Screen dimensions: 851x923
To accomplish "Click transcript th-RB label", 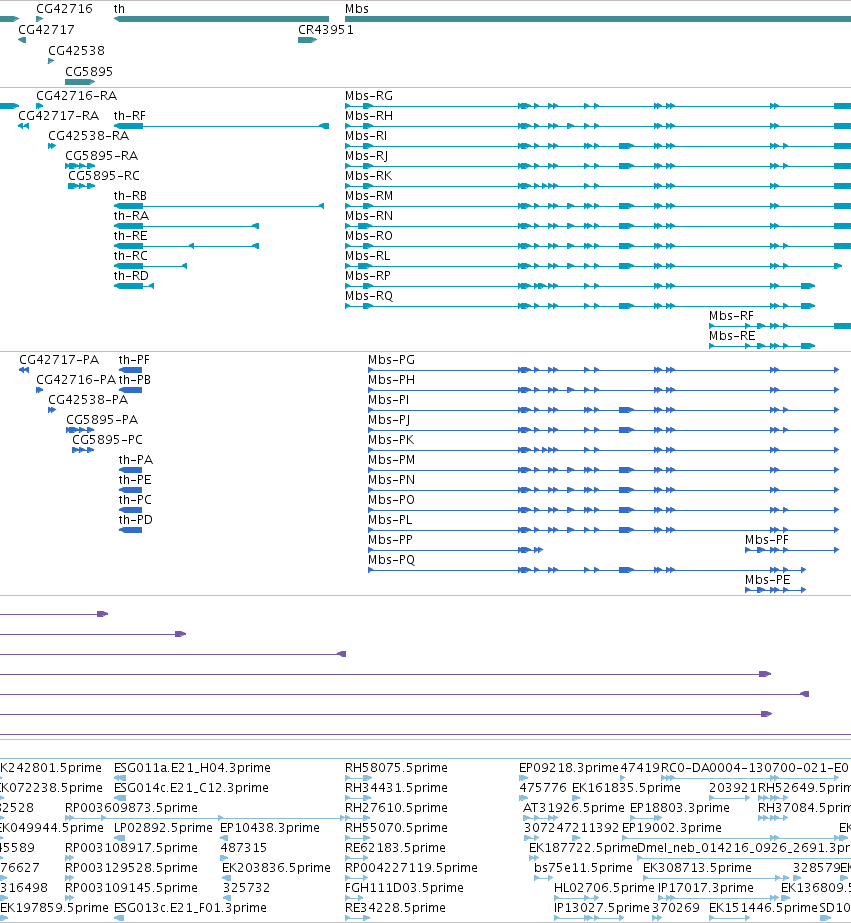I will click(x=130, y=196).
